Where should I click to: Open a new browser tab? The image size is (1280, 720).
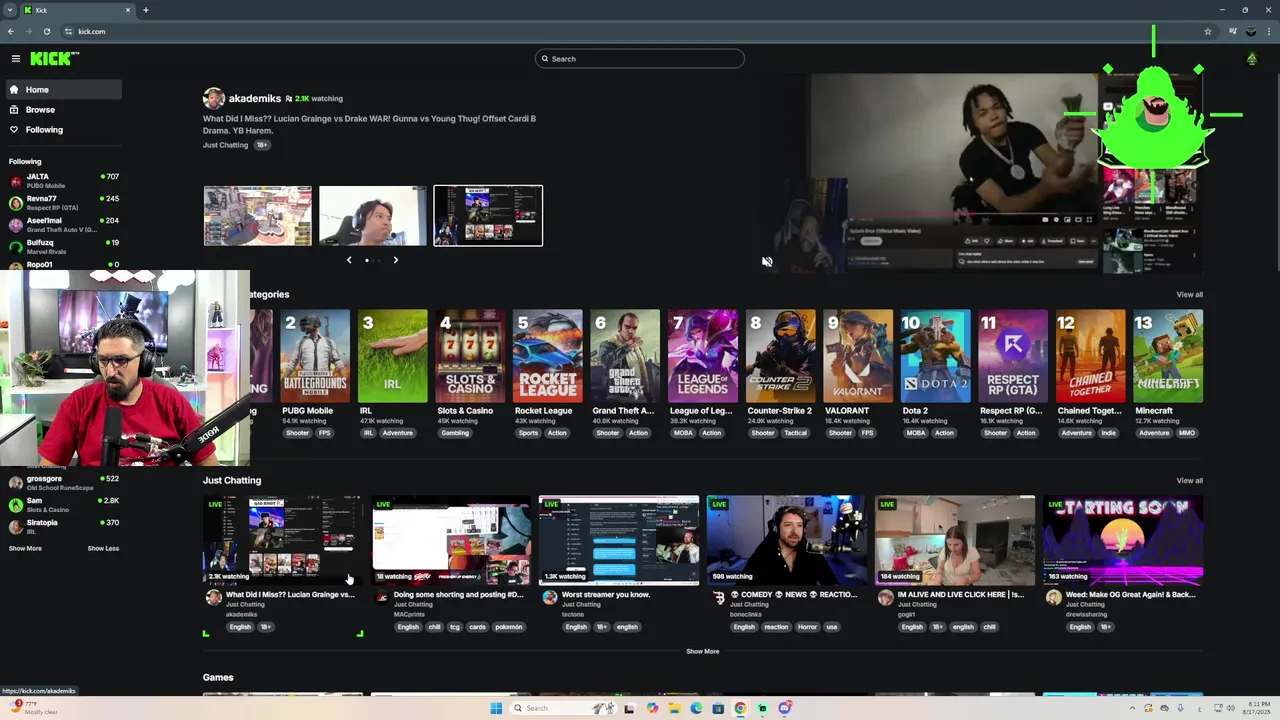tap(145, 10)
